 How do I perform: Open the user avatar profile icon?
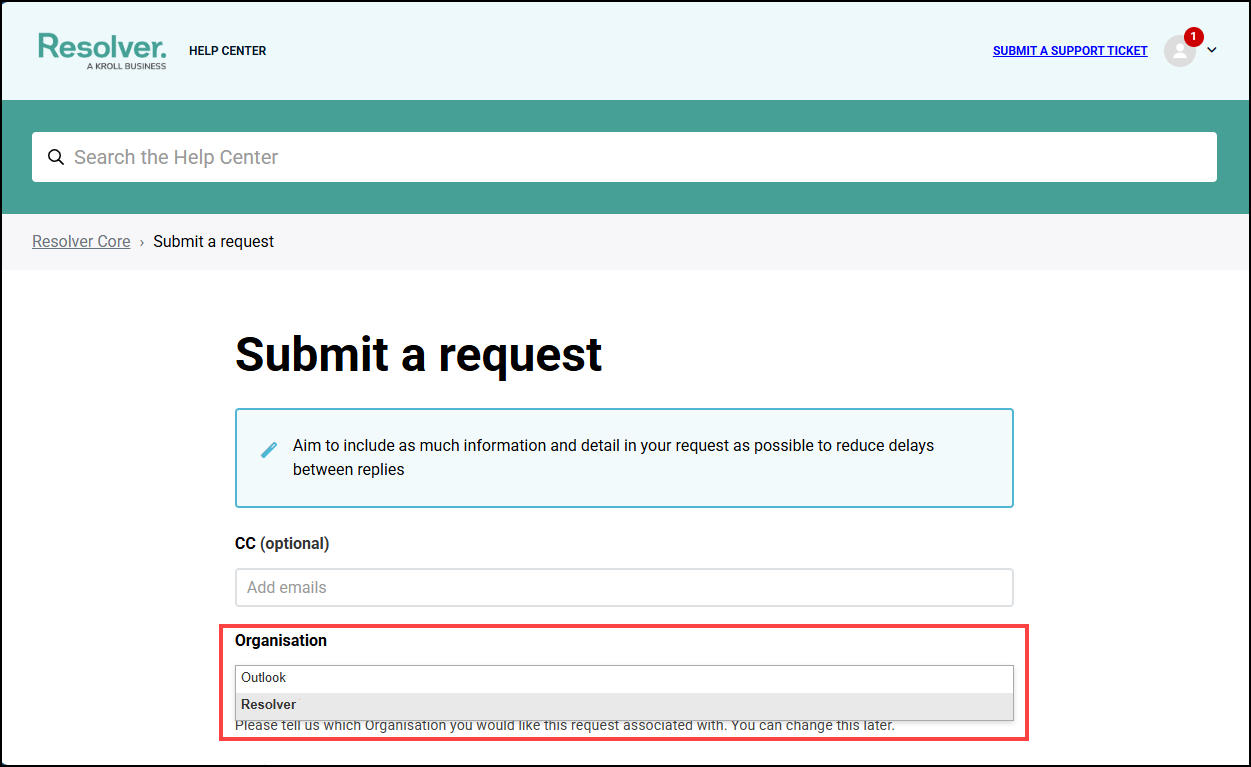pyautogui.click(x=1180, y=51)
